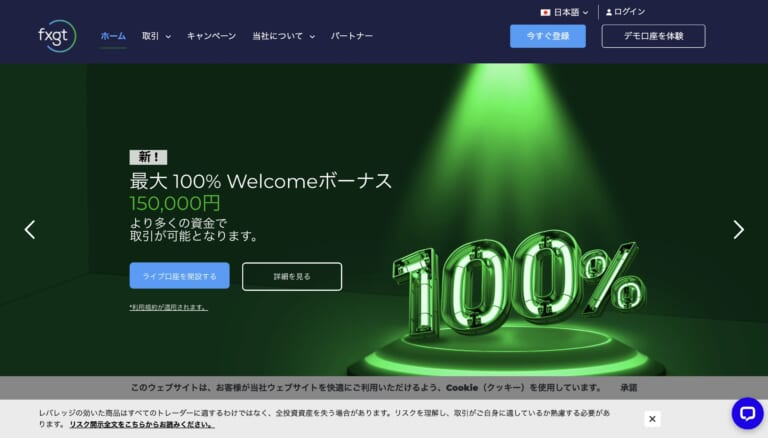Click the デモ口座を体験 button
768x438 pixels.
point(653,36)
